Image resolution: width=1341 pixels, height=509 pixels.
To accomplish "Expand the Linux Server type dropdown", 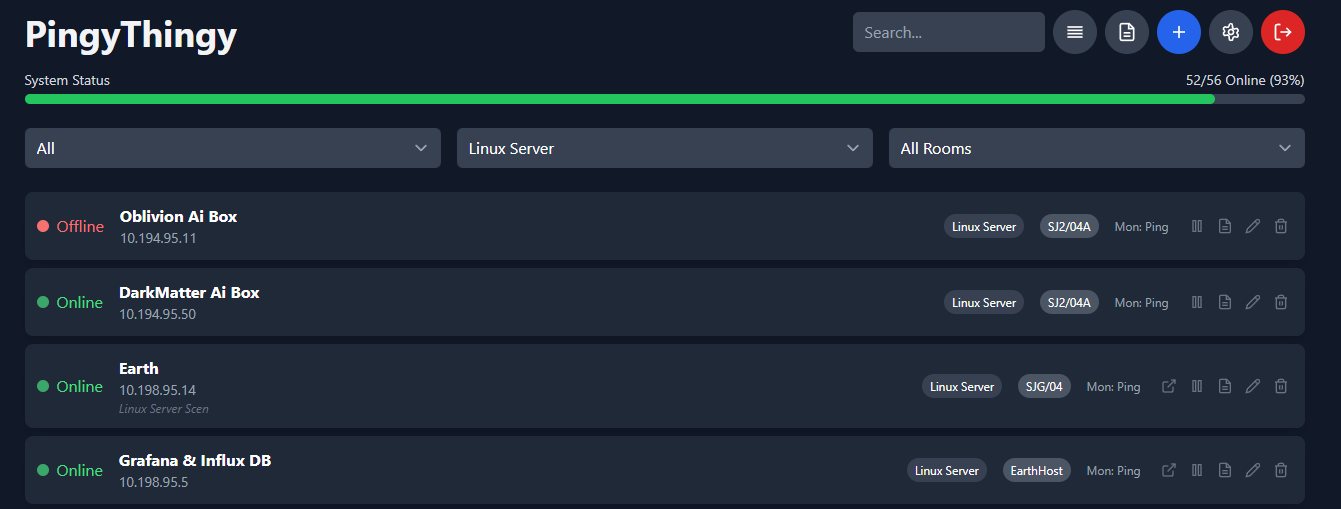I will tap(664, 148).
